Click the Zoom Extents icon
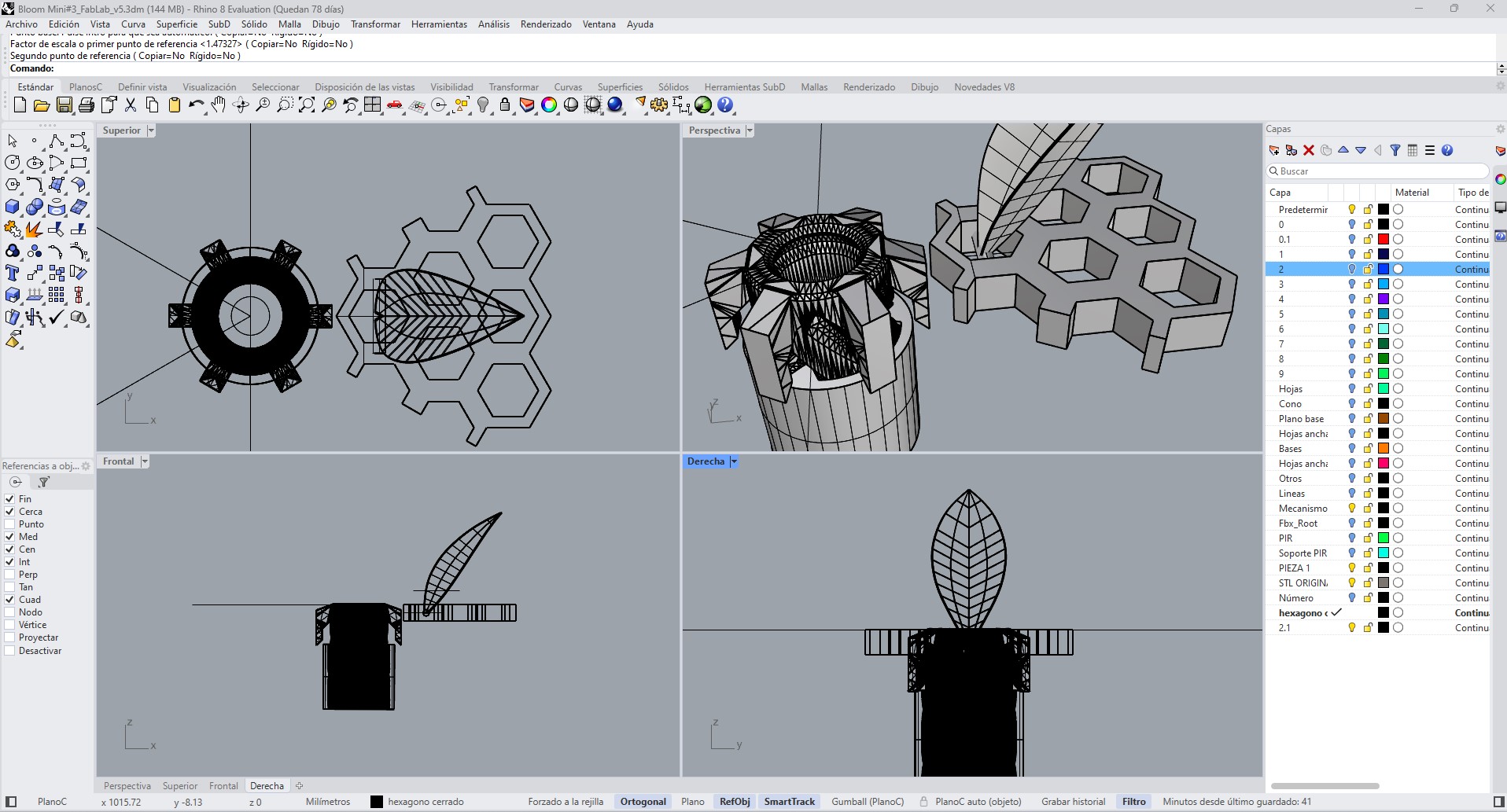 307,105
